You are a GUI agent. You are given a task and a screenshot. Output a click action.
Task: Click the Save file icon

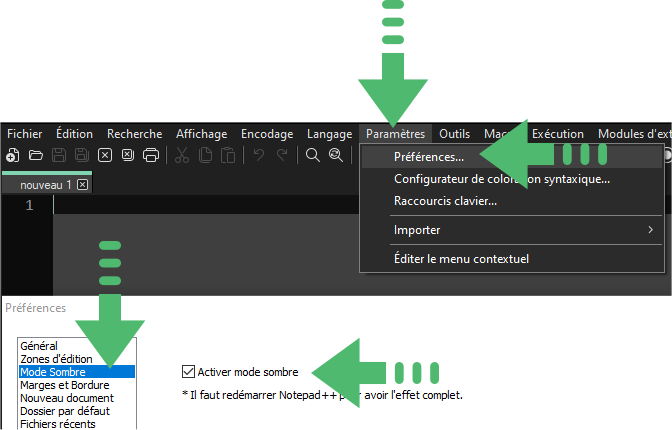(x=59, y=155)
